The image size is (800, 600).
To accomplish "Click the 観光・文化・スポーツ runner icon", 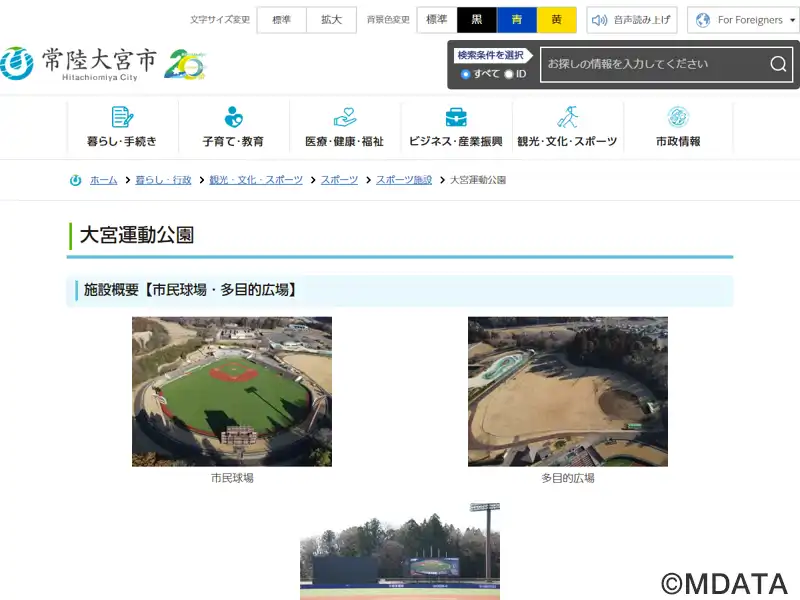I will point(567,117).
